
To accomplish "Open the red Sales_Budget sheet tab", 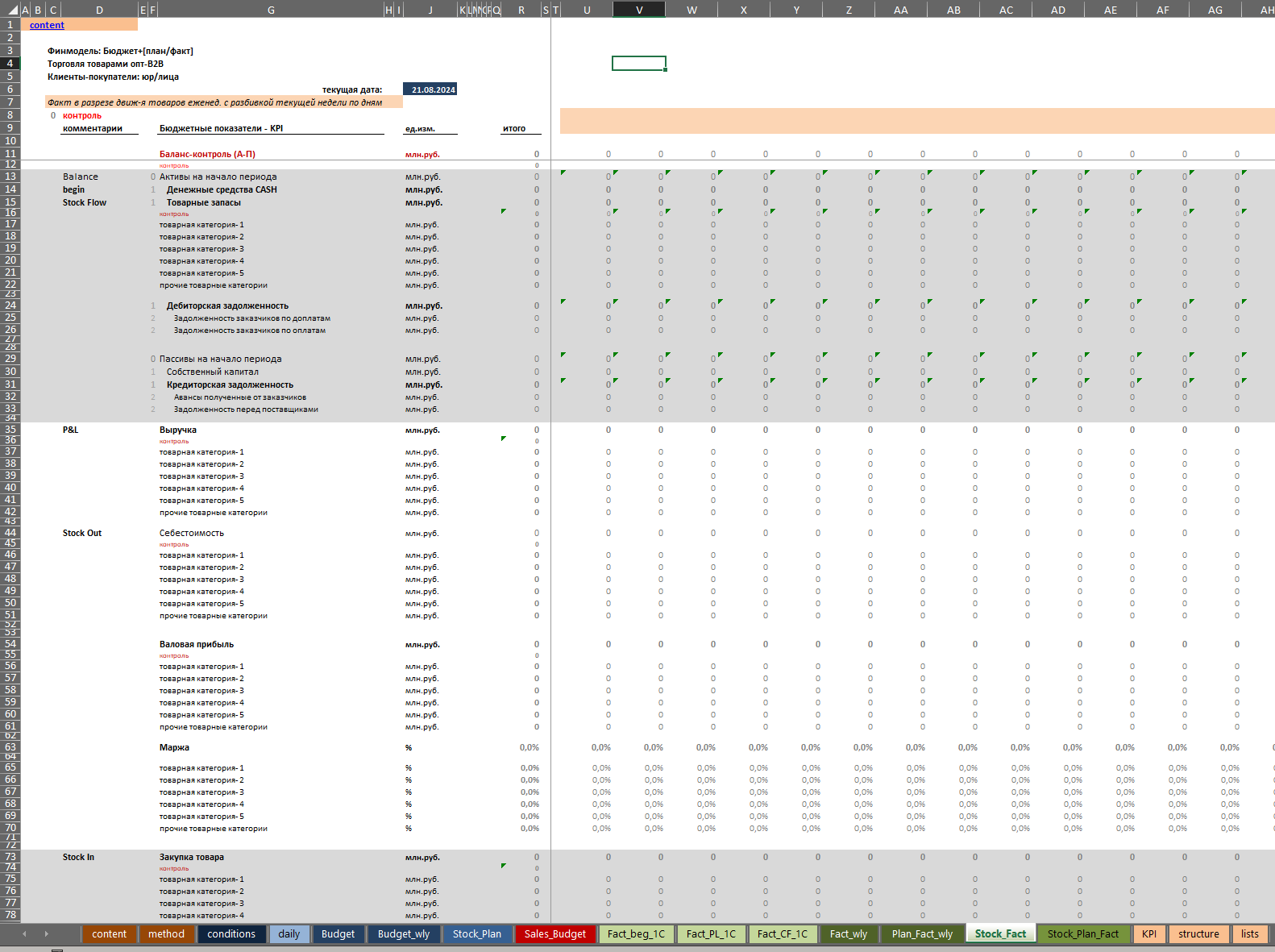I will coord(554,934).
